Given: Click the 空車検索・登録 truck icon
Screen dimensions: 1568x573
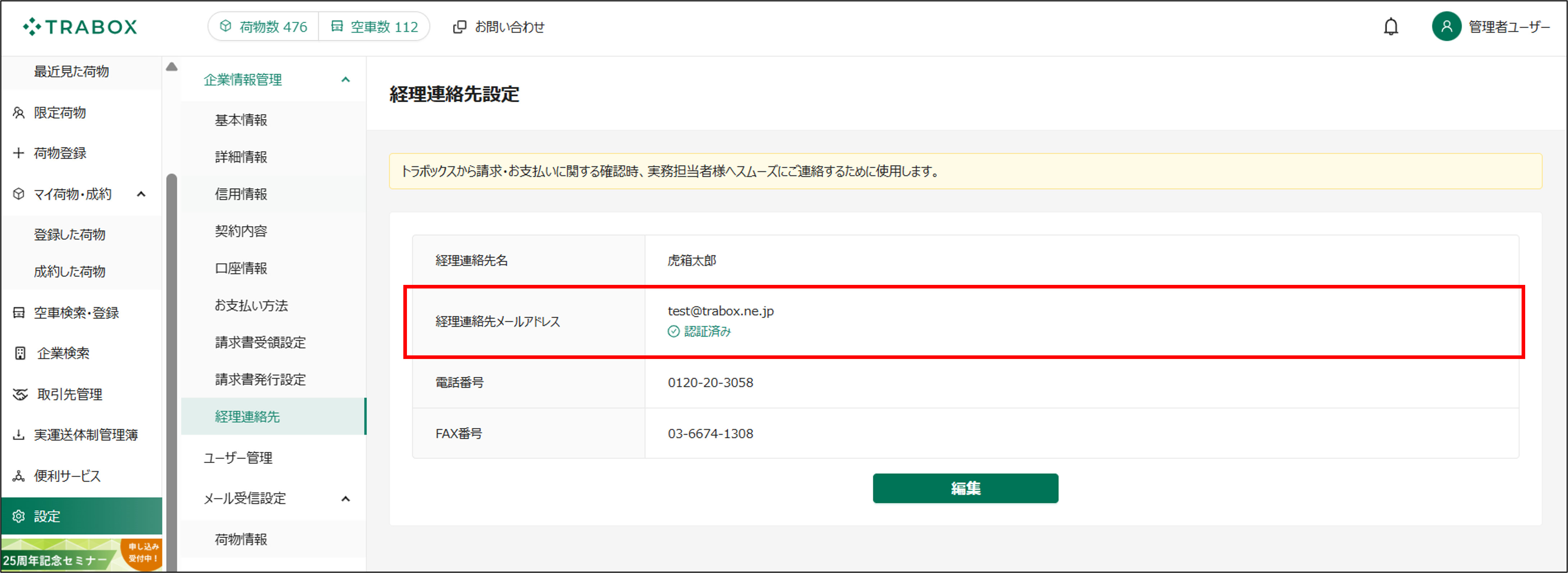Looking at the screenshot, I should [x=19, y=313].
